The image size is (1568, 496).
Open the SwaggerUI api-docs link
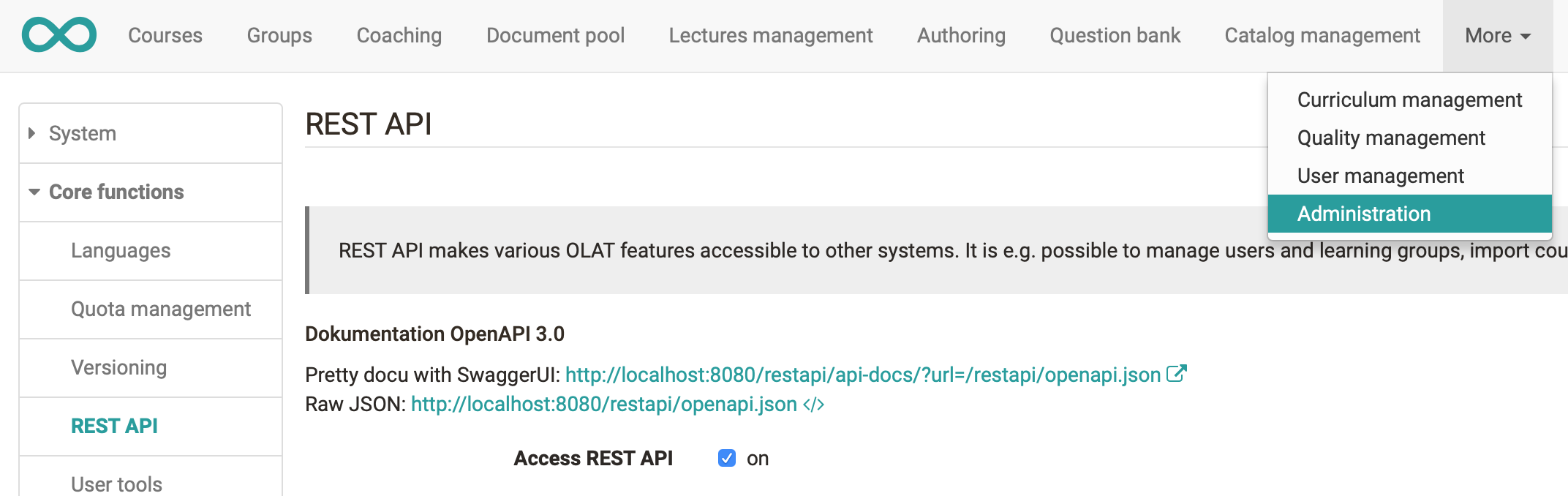click(862, 375)
